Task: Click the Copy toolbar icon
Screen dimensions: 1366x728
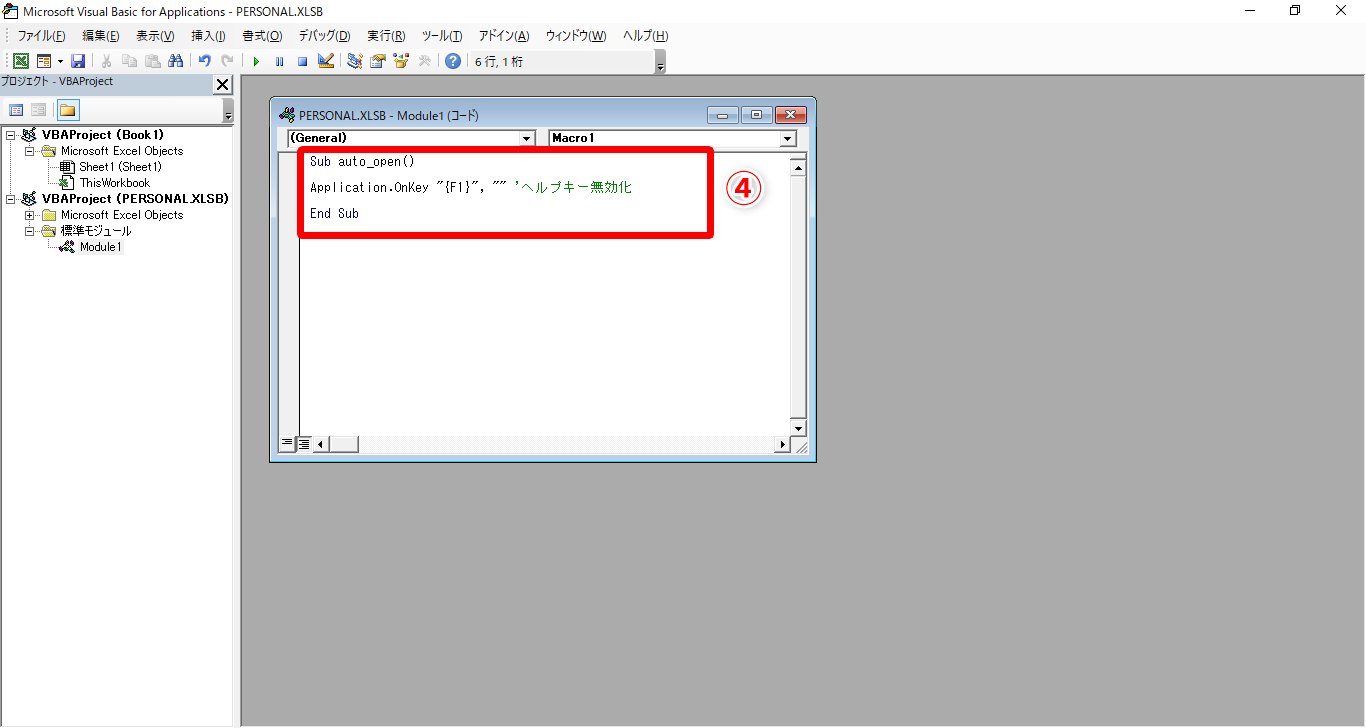Action: [x=129, y=61]
